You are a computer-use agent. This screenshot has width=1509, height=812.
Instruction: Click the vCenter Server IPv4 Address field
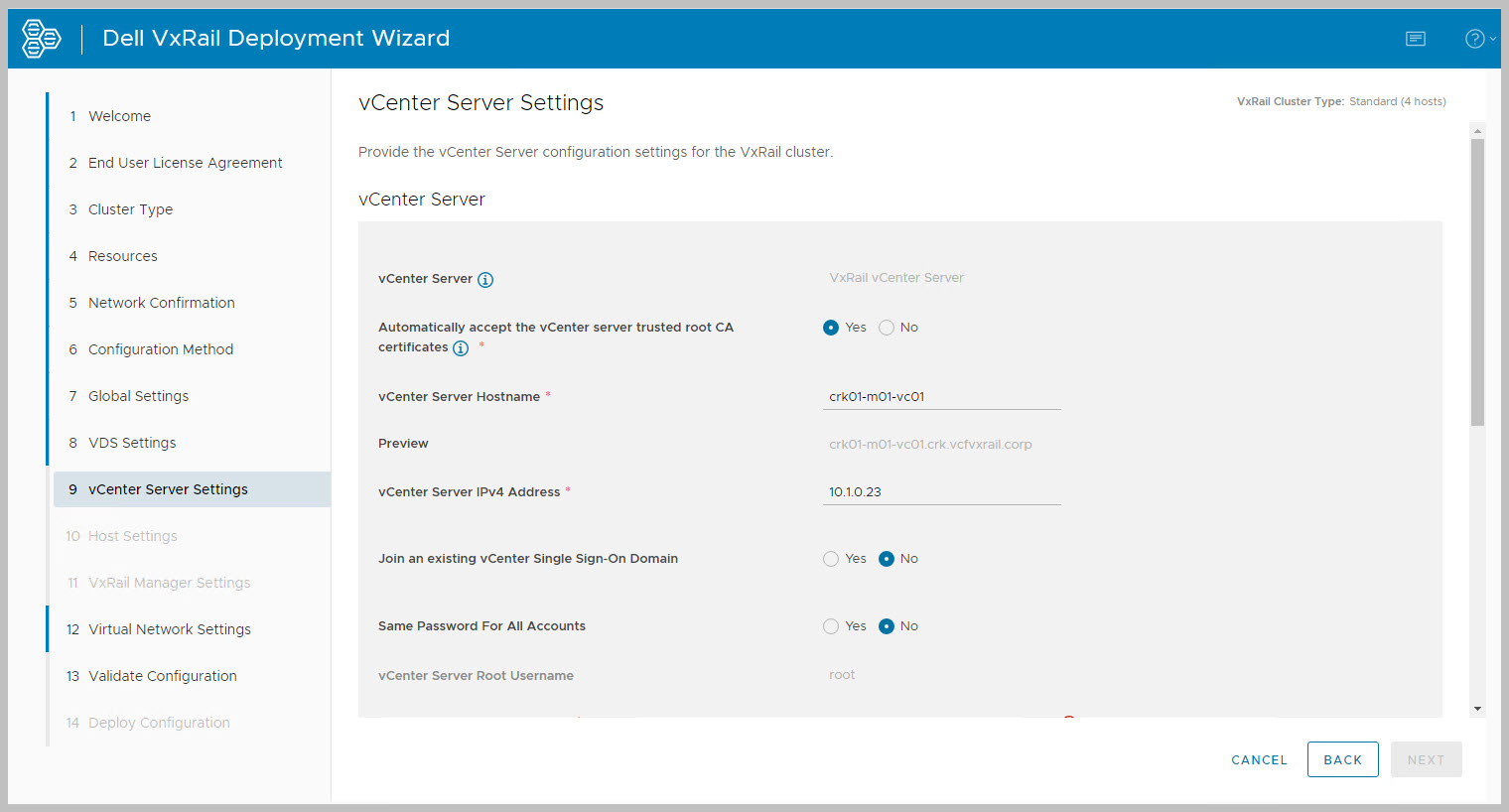(x=941, y=492)
